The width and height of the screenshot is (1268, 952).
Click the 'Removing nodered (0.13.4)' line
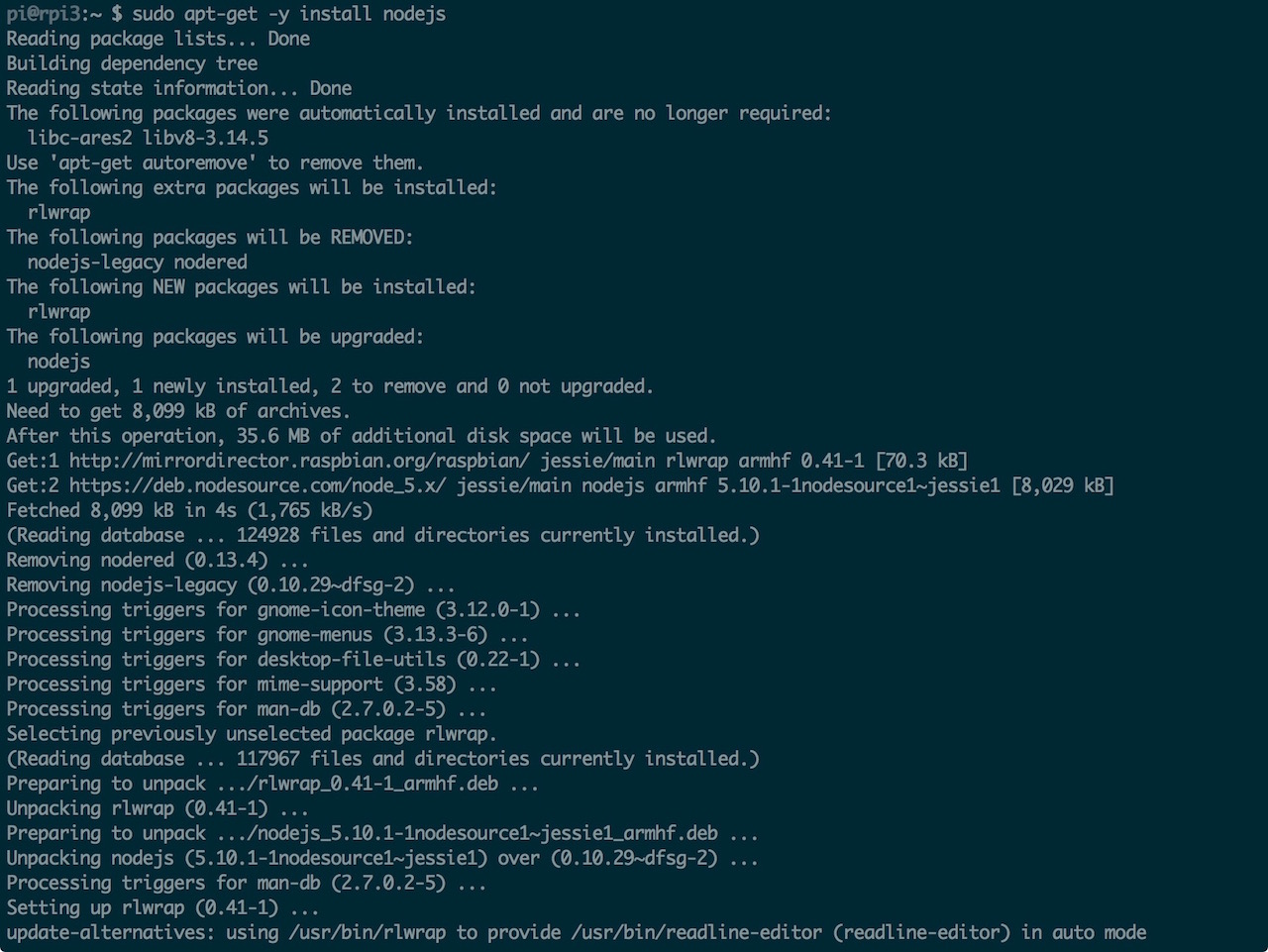click(x=158, y=560)
